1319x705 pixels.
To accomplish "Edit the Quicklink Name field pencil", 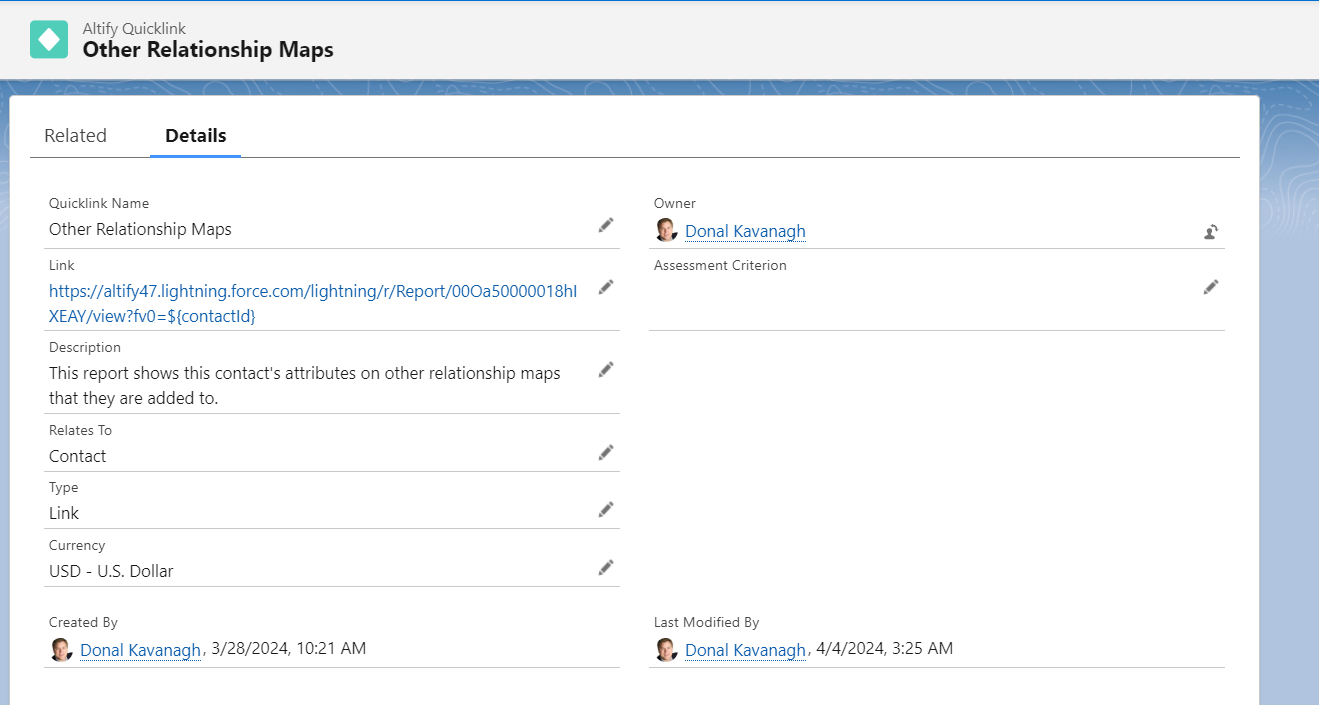I will [606, 225].
